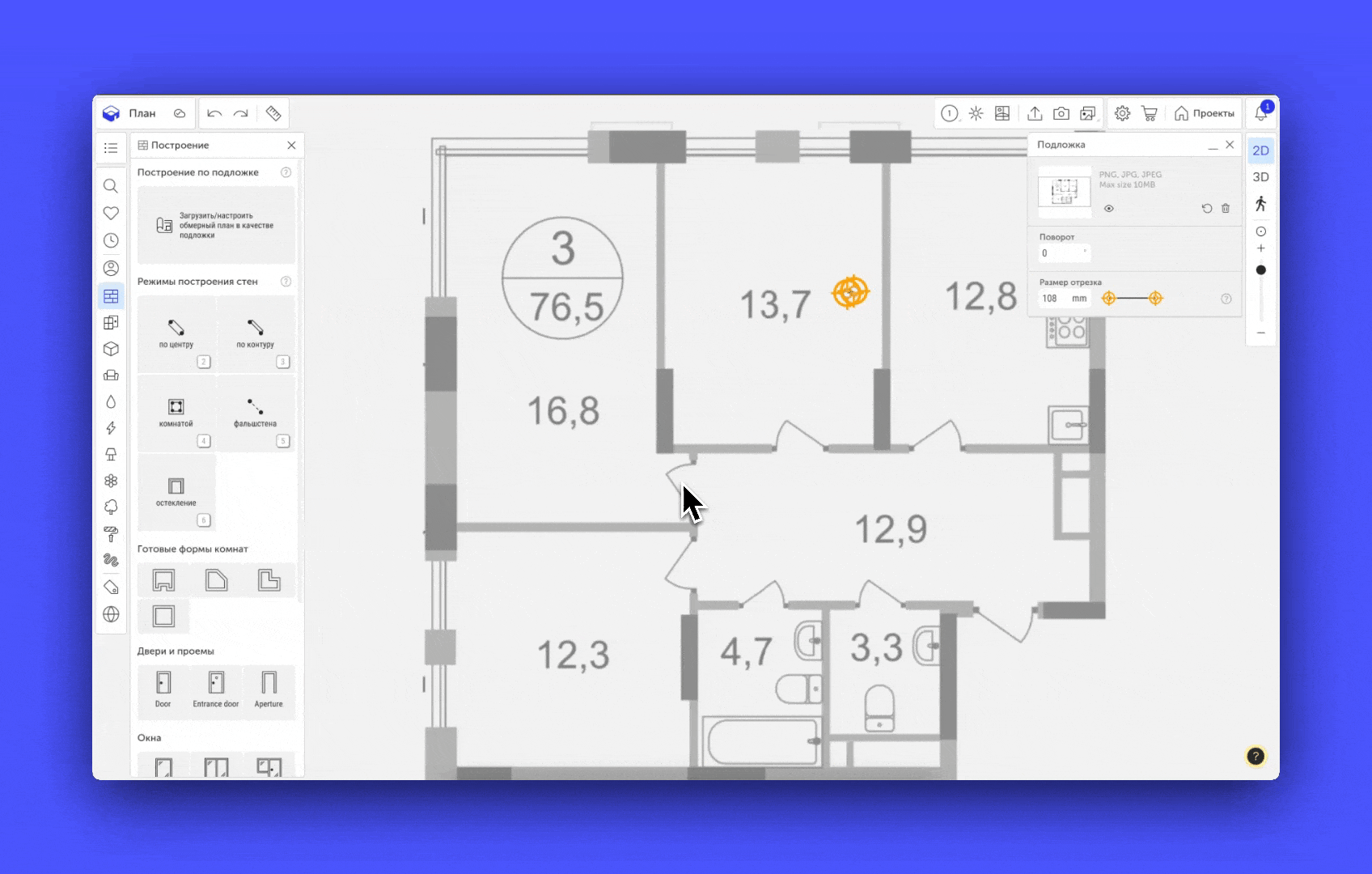Click the camera snapshot icon
Image resolution: width=1372 pixels, height=874 pixels.
(1061, 114)
